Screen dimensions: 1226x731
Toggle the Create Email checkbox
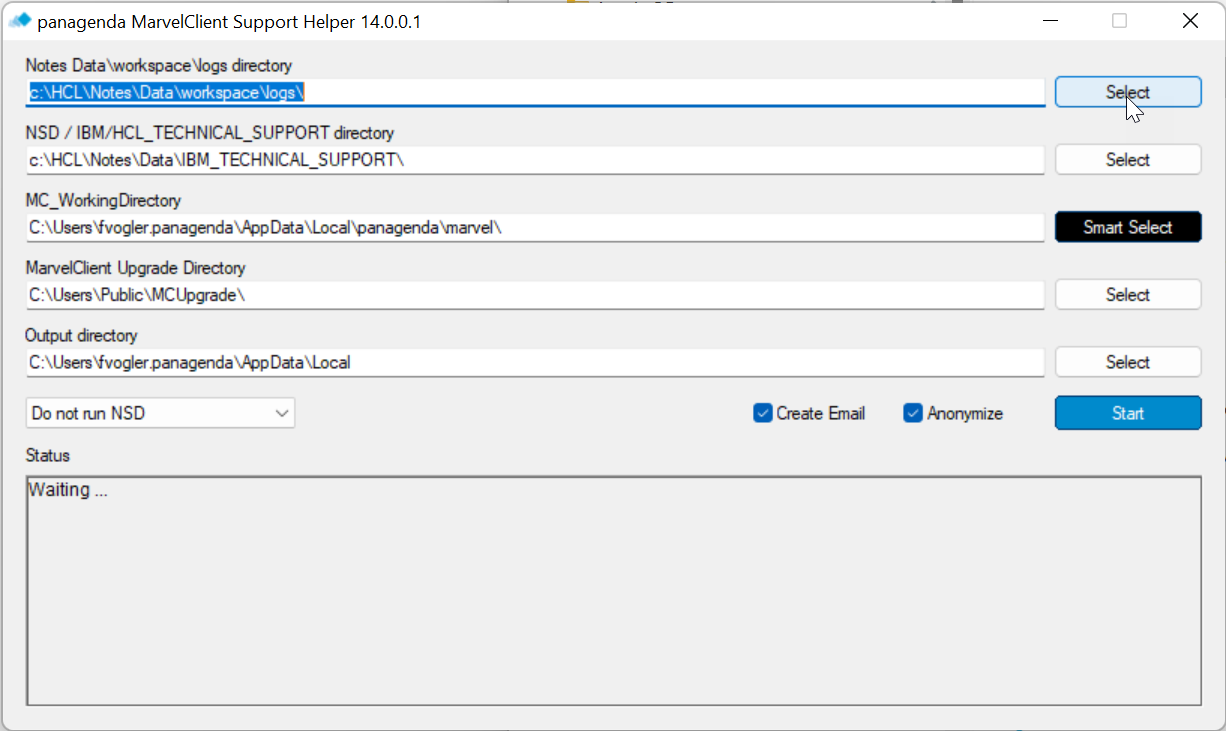tap(763, 413)
